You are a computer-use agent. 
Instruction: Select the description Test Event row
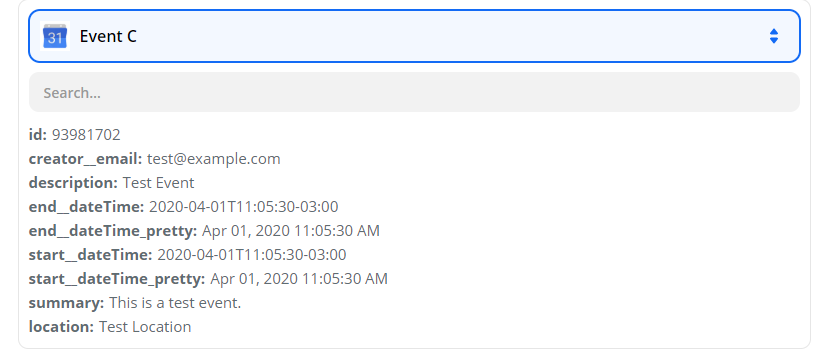pyautogui.click(x=111, y=183)
